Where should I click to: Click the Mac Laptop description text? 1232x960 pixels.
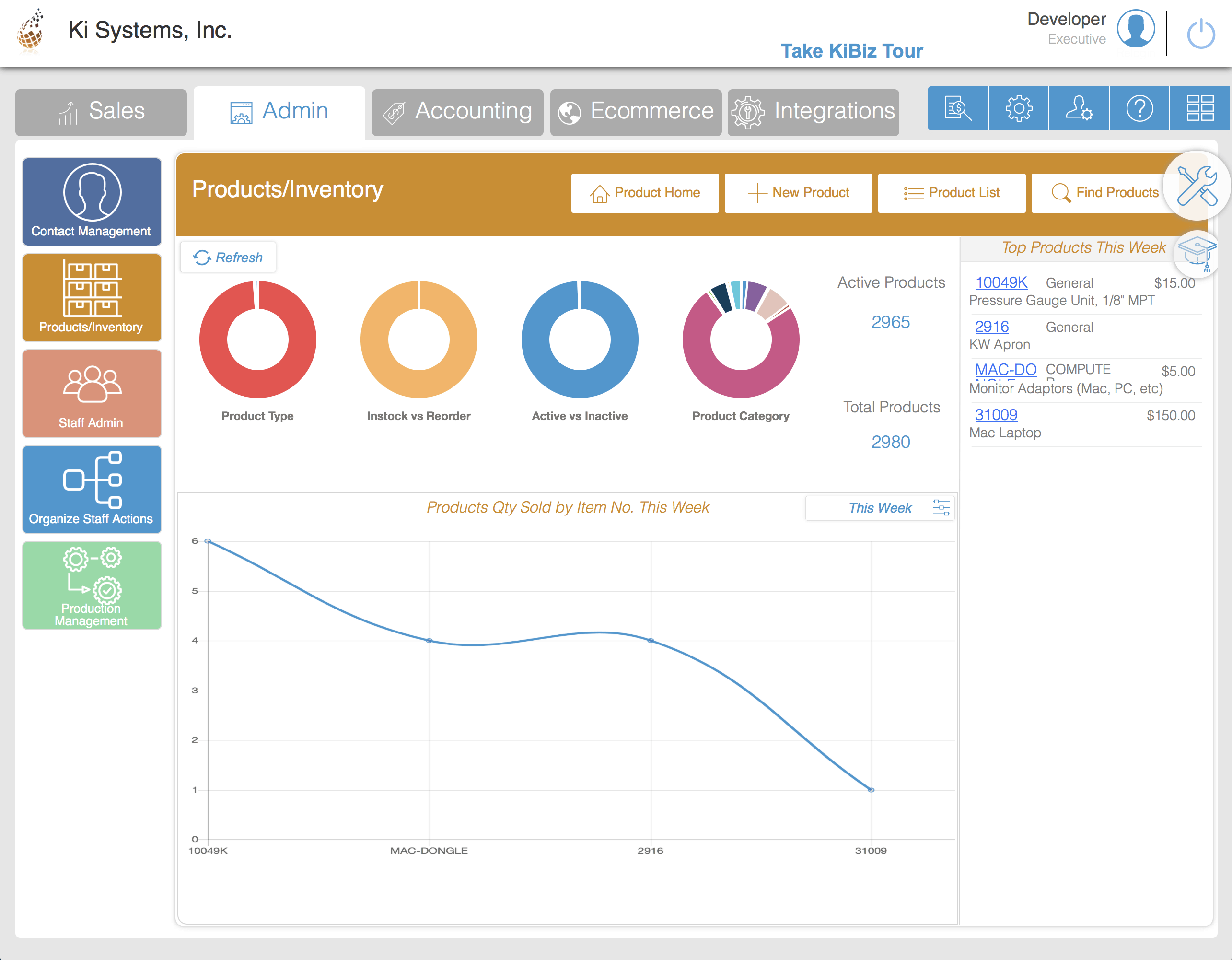tap(1005, 433)
